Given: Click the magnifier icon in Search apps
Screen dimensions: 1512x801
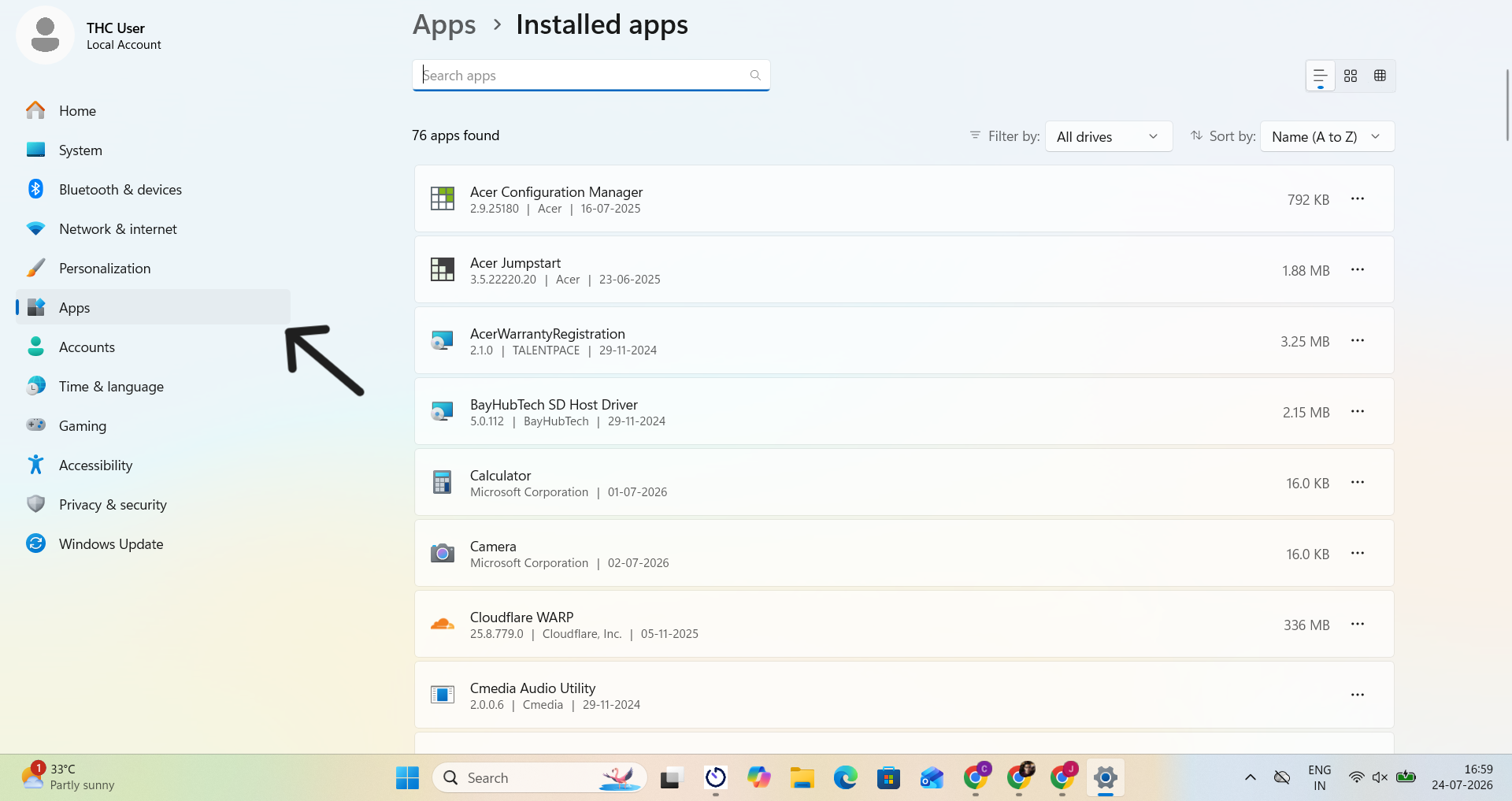Looking at the screenshot, I should [x=755, y=76].
